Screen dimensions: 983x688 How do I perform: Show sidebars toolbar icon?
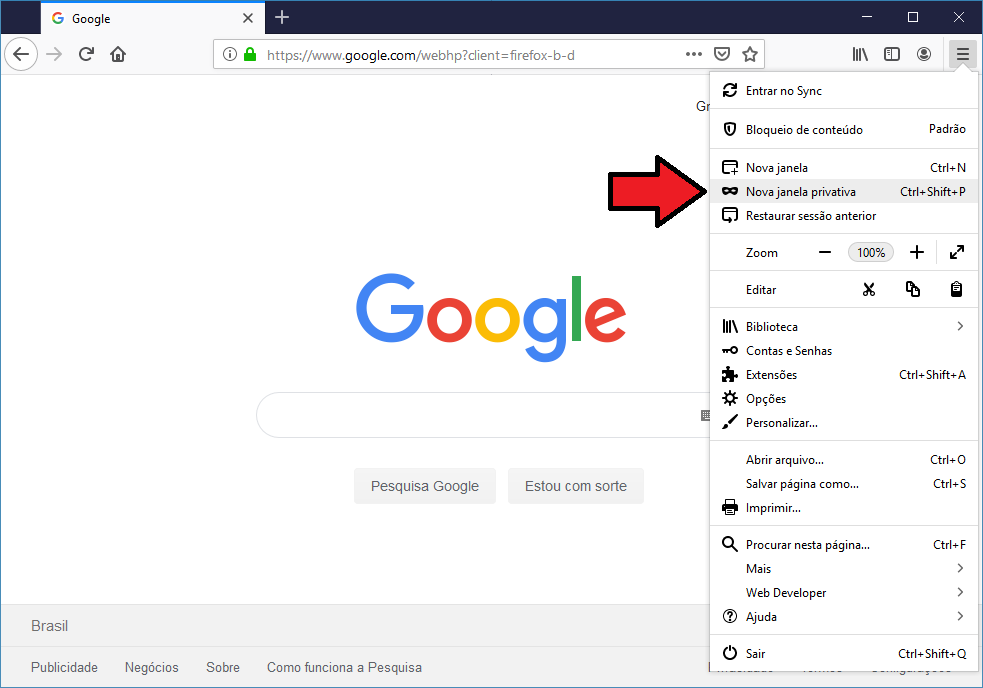891,55
